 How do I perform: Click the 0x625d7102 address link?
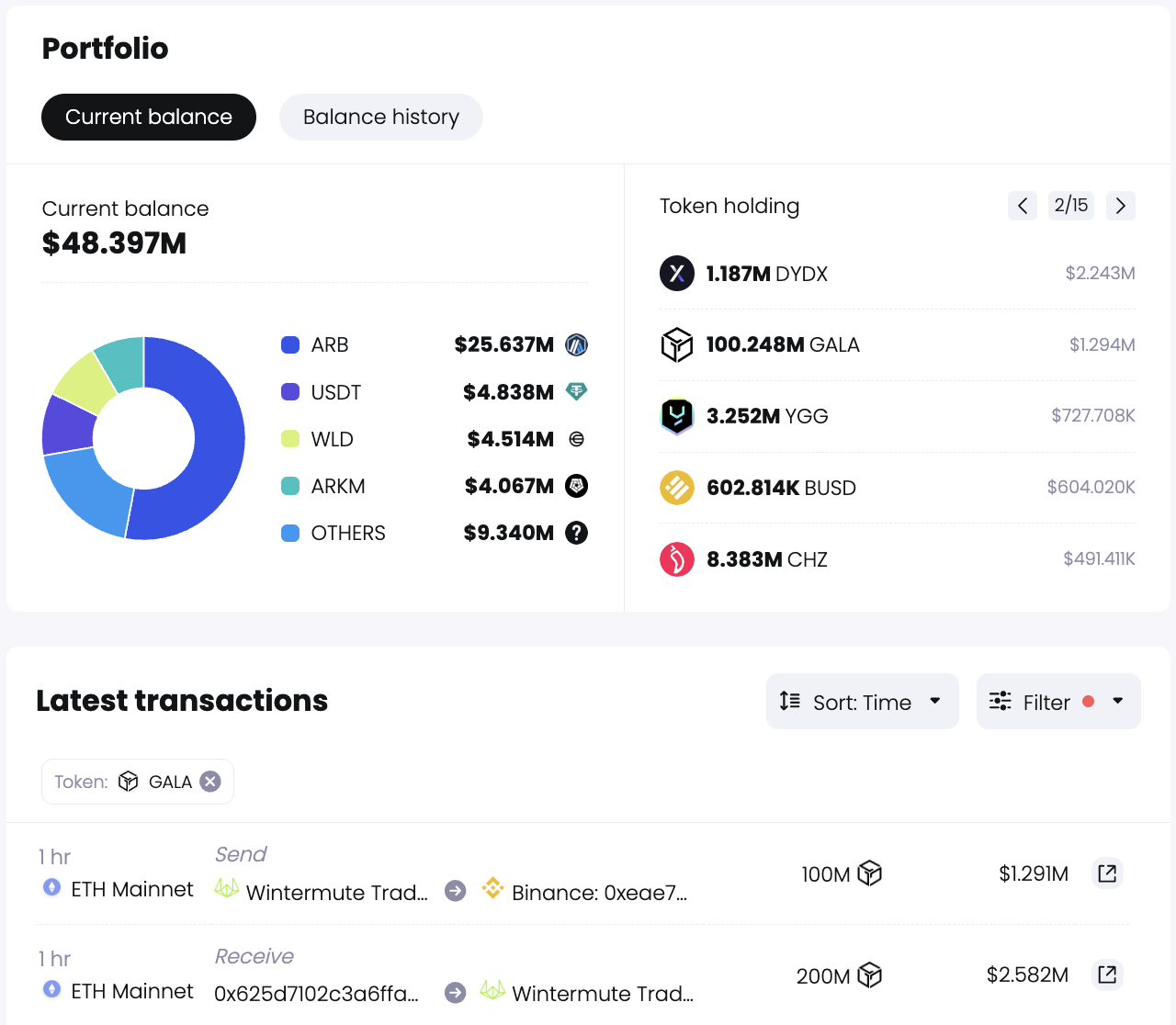[315, 993]
